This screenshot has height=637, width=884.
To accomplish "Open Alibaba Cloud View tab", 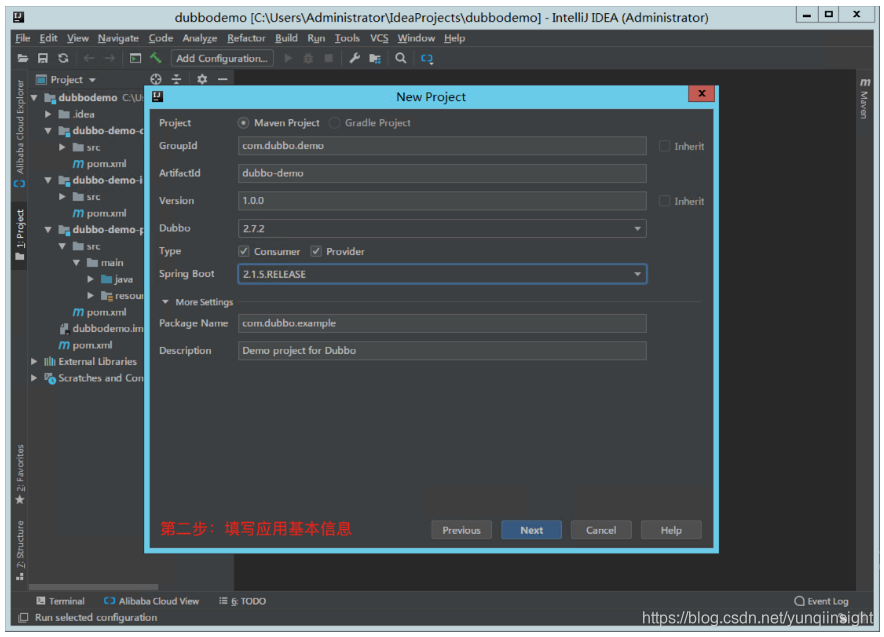I will [152, 601].
